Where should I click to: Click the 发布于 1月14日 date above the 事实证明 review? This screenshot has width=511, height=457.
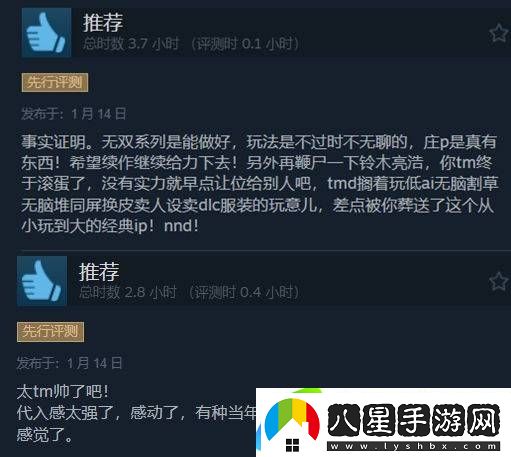pyautogui.click(x=74, y=114)
